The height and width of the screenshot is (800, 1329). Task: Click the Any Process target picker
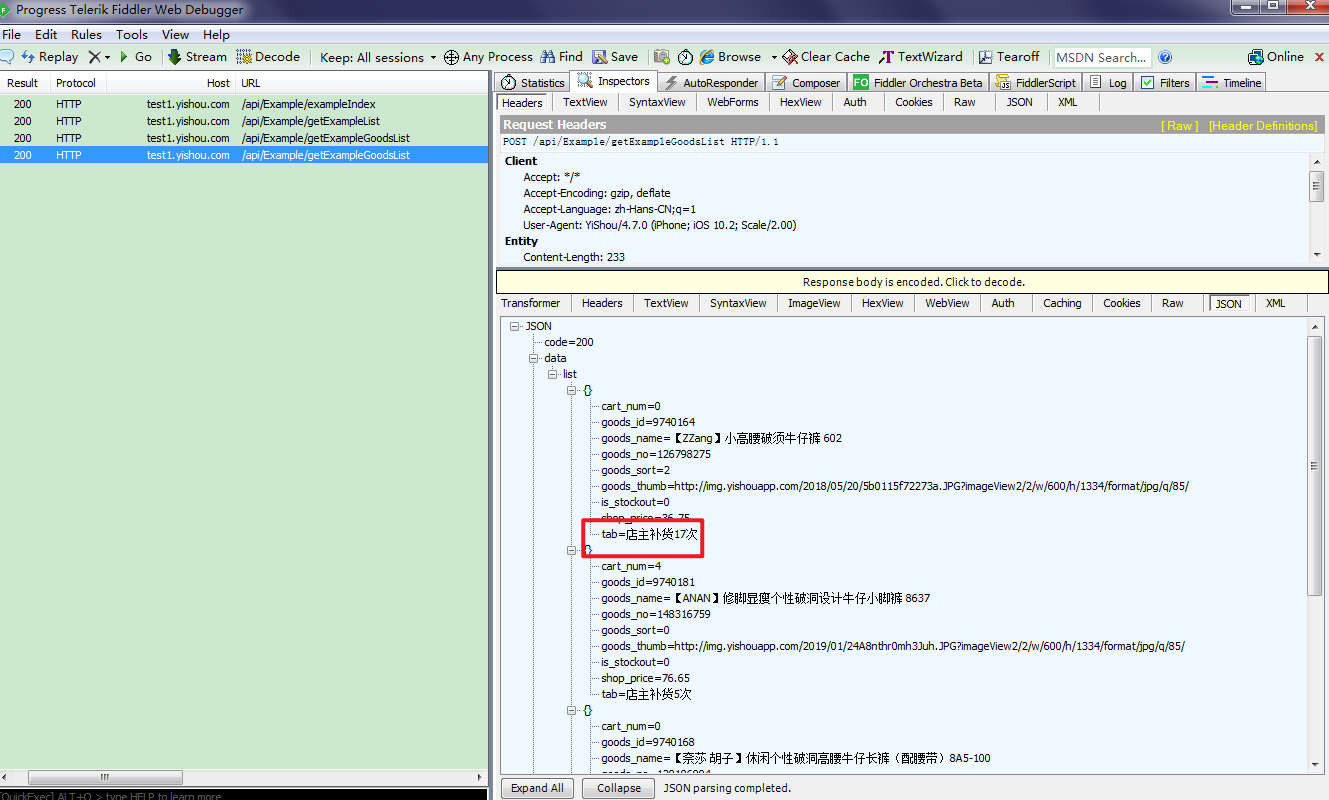pyautogui.click(x=488, y=57)
